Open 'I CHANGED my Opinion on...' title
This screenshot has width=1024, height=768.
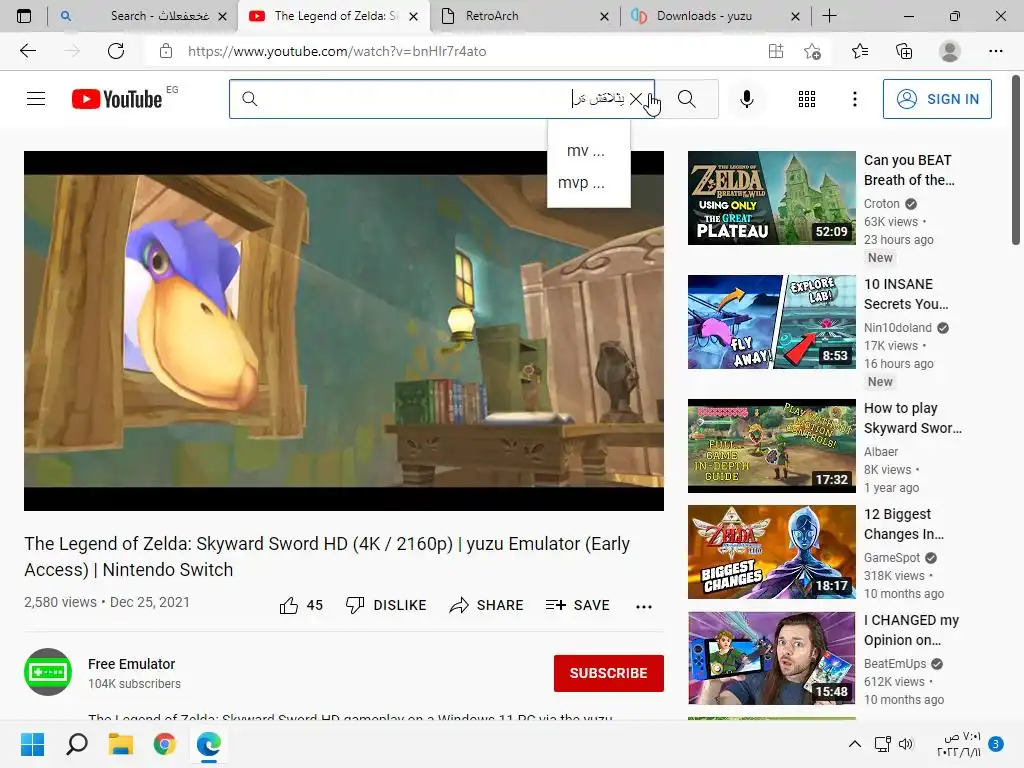911,630
